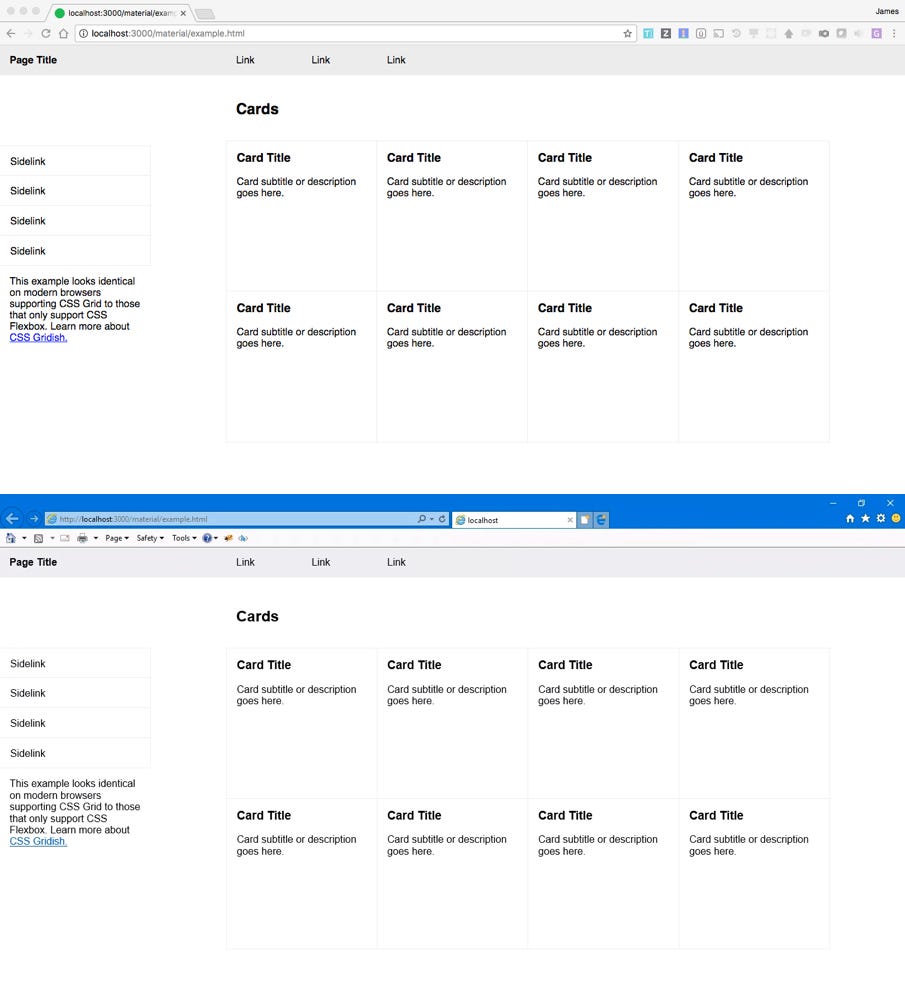
Task: Click the IE Home icon near window controls
Action: (x=850, y=519)
